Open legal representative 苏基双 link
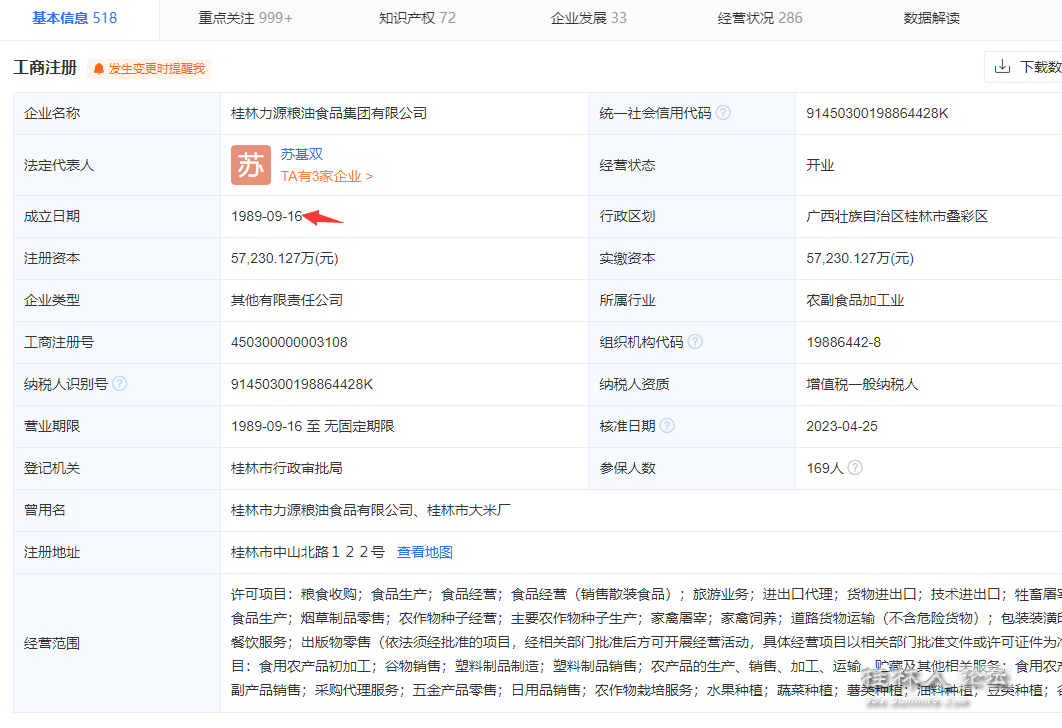Screen dimensions: 1062x728 302,154
